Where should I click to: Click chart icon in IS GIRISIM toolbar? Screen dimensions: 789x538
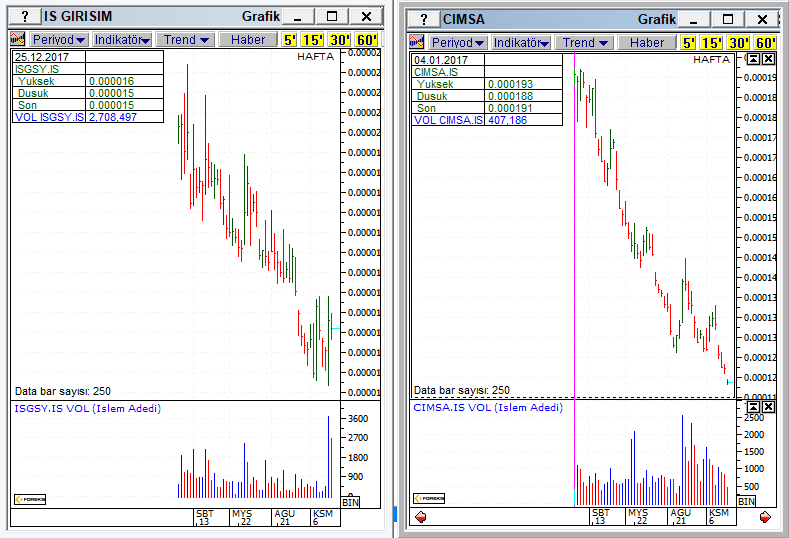click(18, 39)
